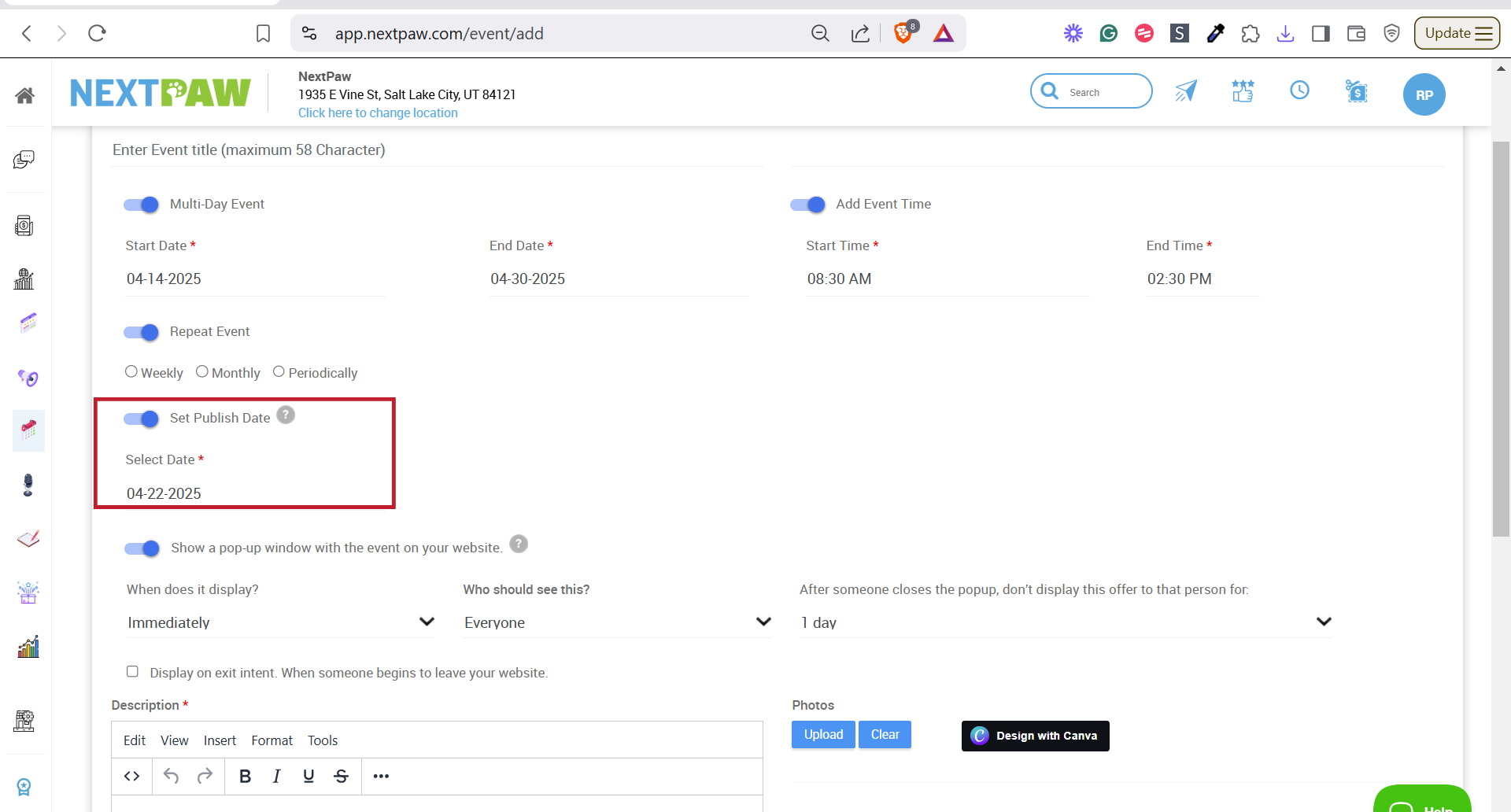This screenshot has height=812, width=1511.
Task: Click the clock history icon in header
Action: 1299,90
